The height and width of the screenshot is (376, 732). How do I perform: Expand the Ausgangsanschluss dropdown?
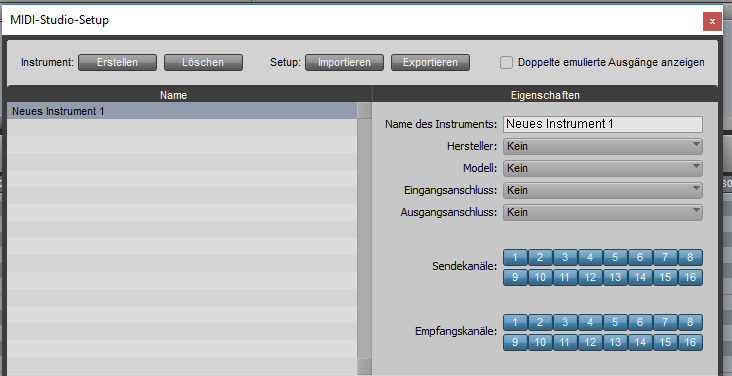[603, 212]
